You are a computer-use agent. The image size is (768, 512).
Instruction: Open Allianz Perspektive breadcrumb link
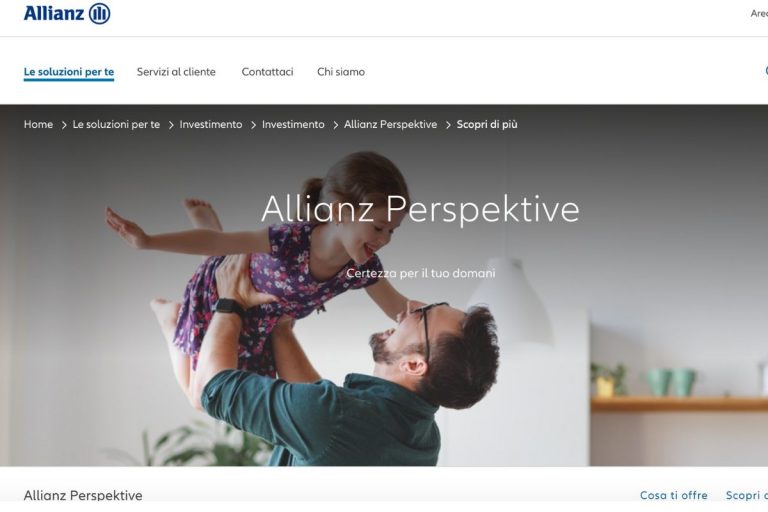coord(390,124)
